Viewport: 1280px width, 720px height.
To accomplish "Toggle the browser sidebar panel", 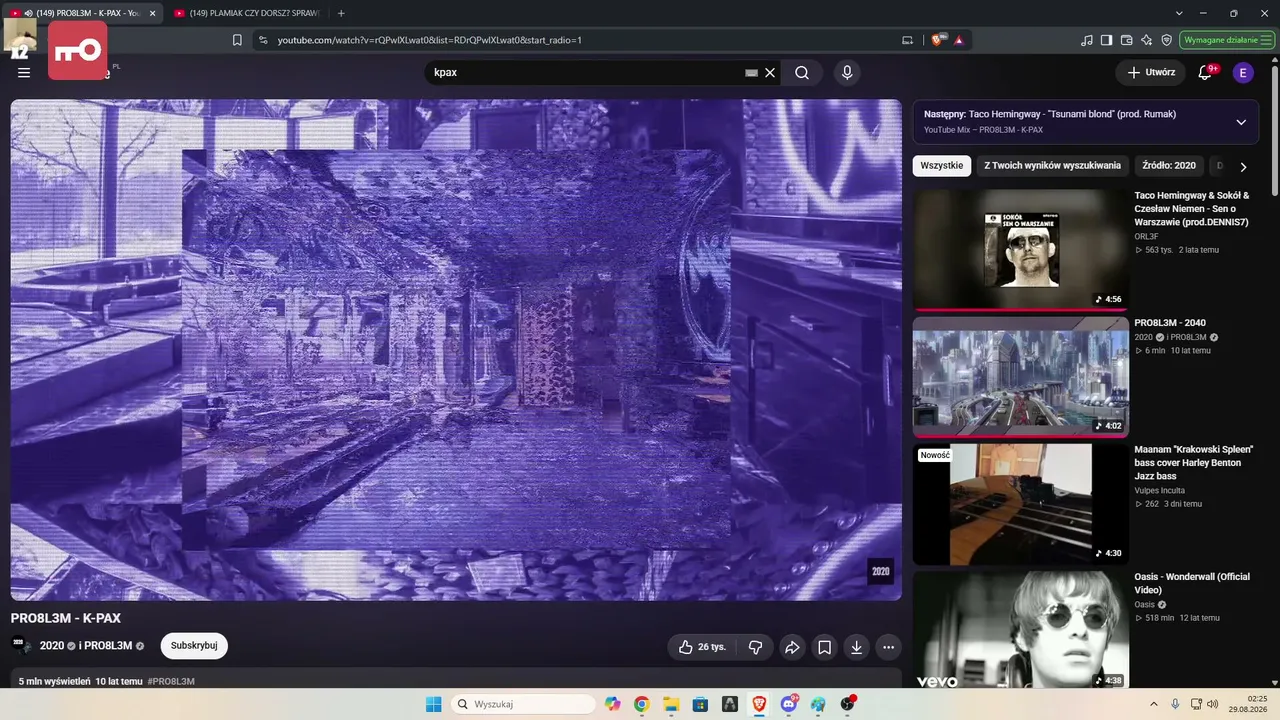I will coord(1106,40).
